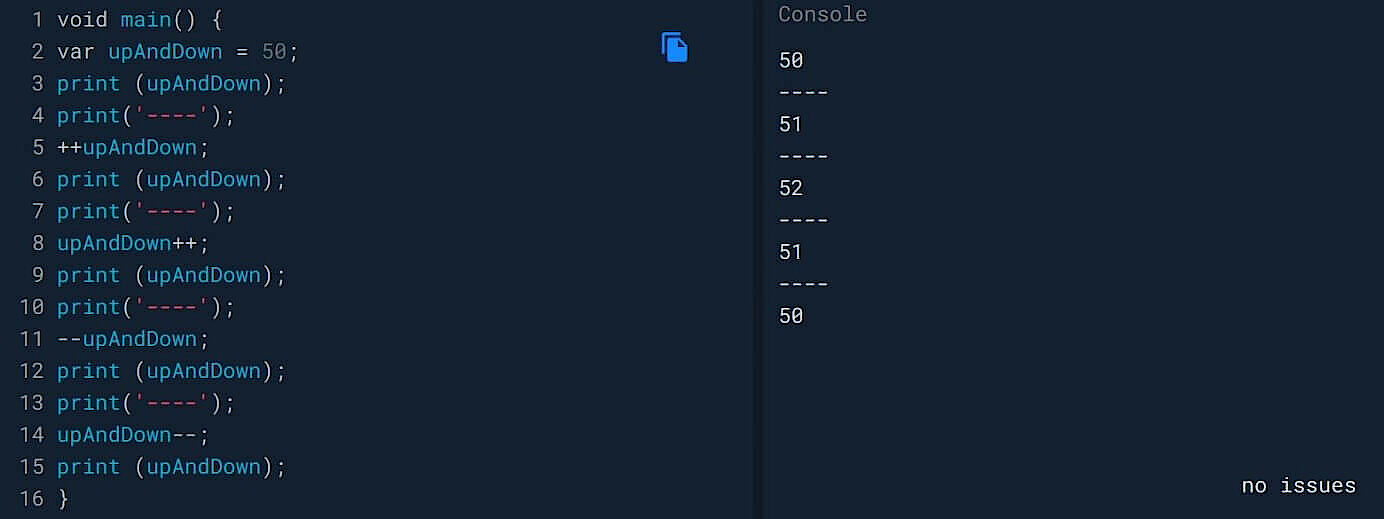Open the 'no issues' status label
The width and height of the screenshot is (1384, 519).
(1298, 486)
